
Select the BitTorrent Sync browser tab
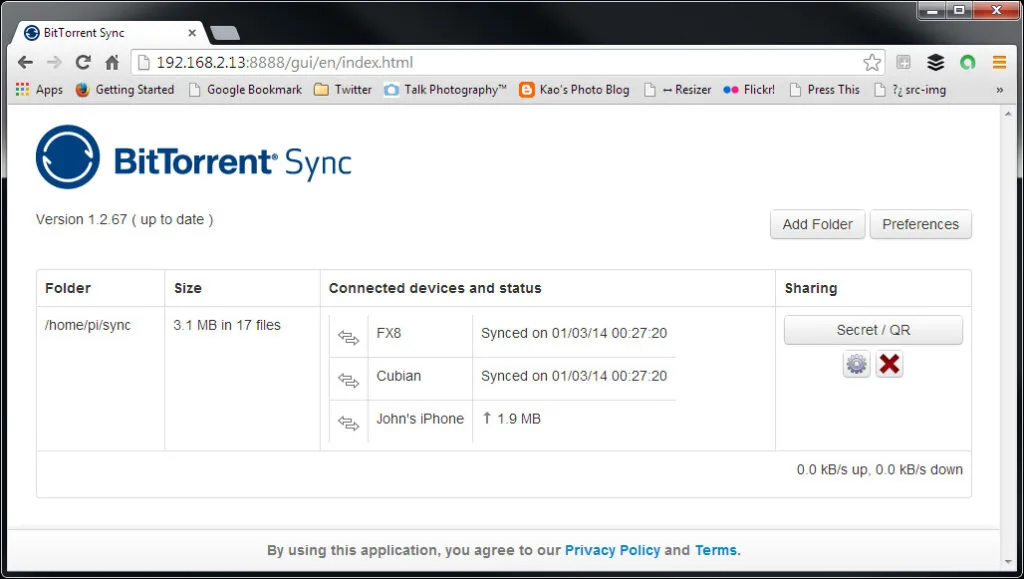click(108, 33)
